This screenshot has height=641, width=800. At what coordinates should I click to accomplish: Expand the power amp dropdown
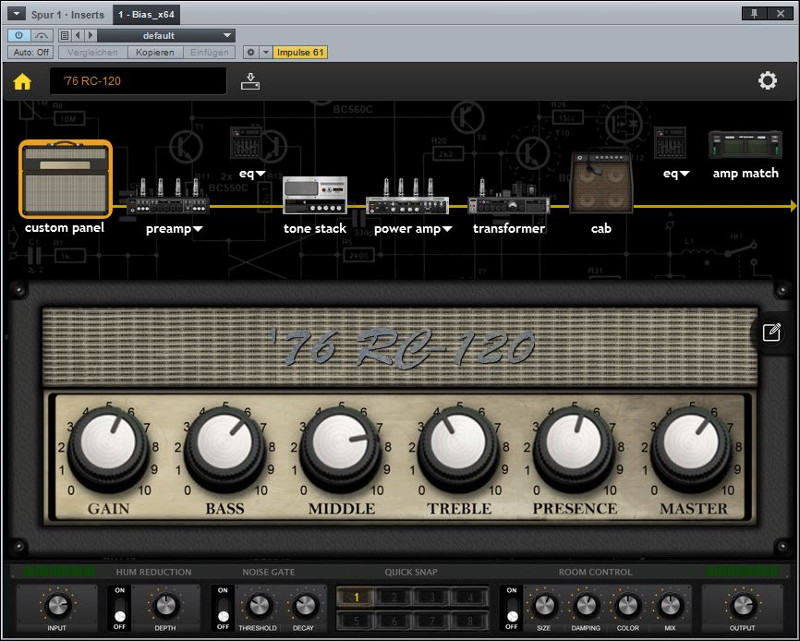(447, 229)
